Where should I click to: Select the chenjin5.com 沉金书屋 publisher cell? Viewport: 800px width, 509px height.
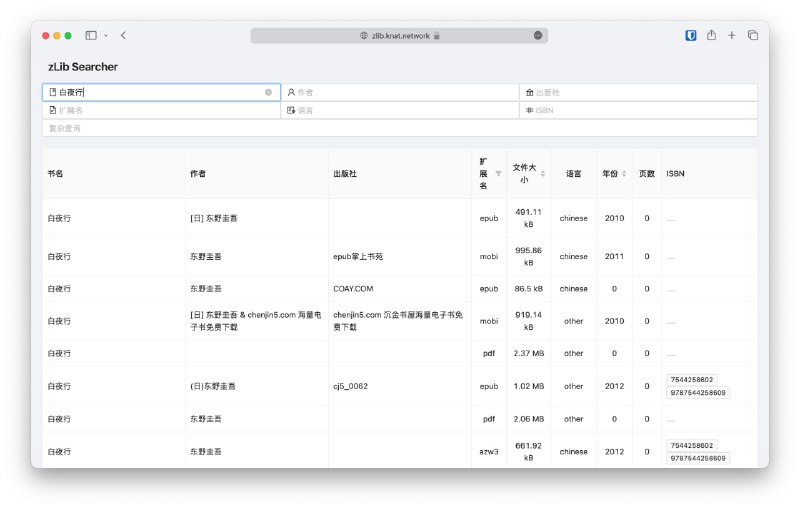tap(398, 321)
